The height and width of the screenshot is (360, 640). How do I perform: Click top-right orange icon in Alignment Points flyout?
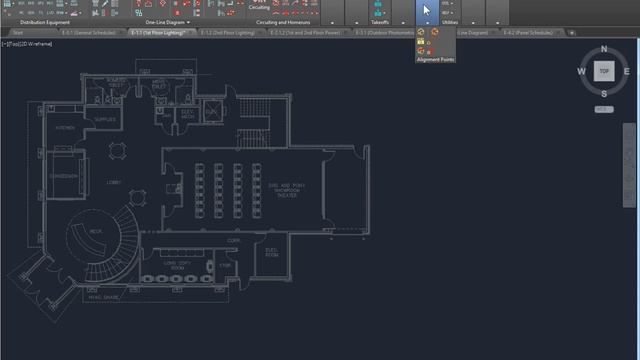coord(435,32)
